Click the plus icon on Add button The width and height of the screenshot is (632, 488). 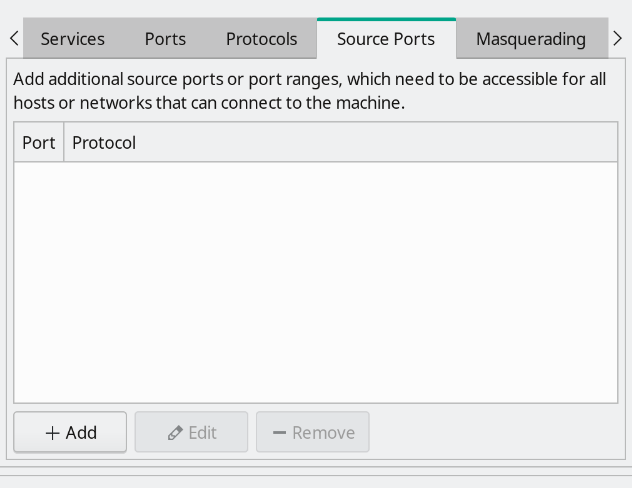52,433
